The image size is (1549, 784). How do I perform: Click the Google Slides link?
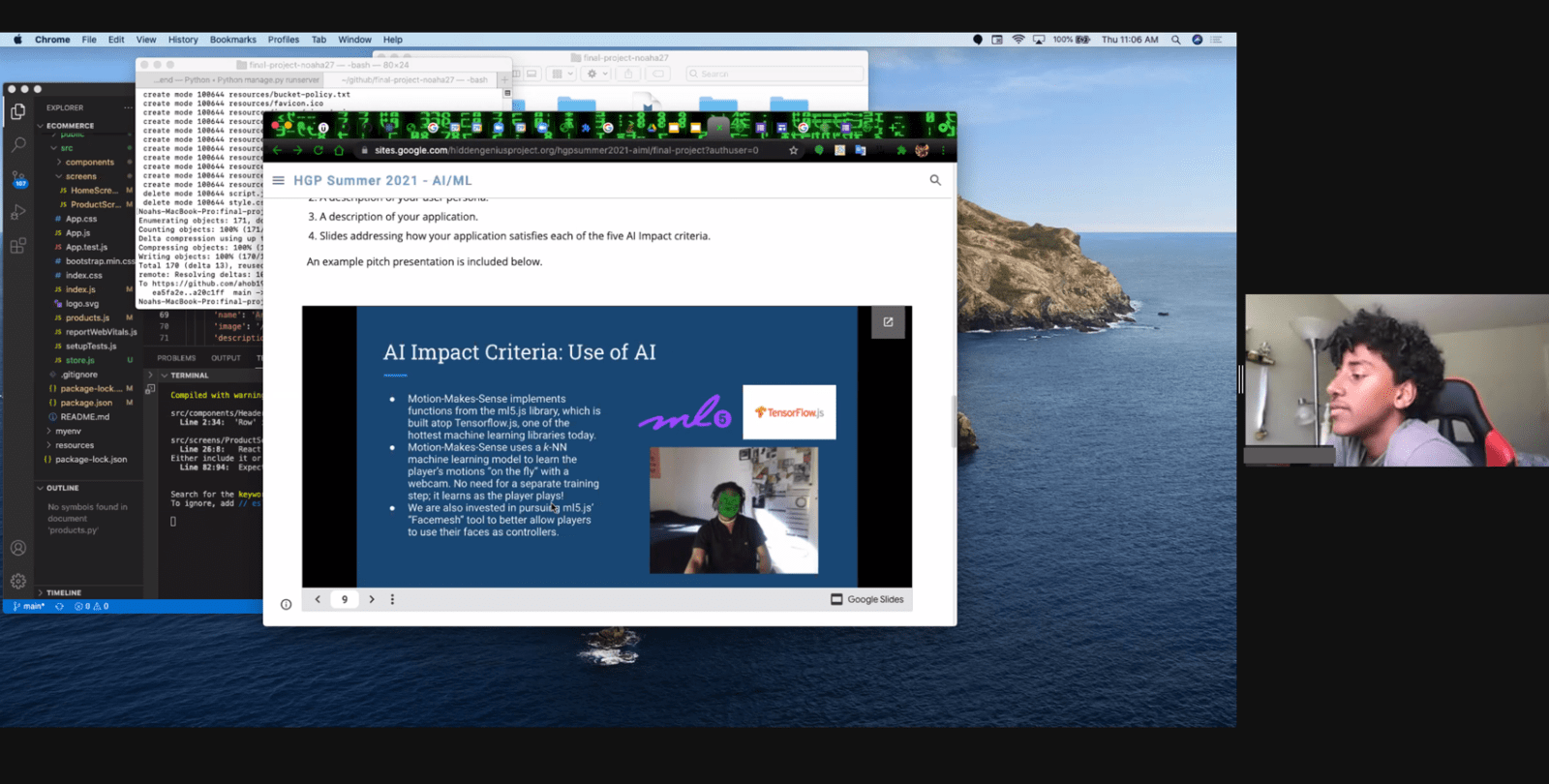coord(867,600)
